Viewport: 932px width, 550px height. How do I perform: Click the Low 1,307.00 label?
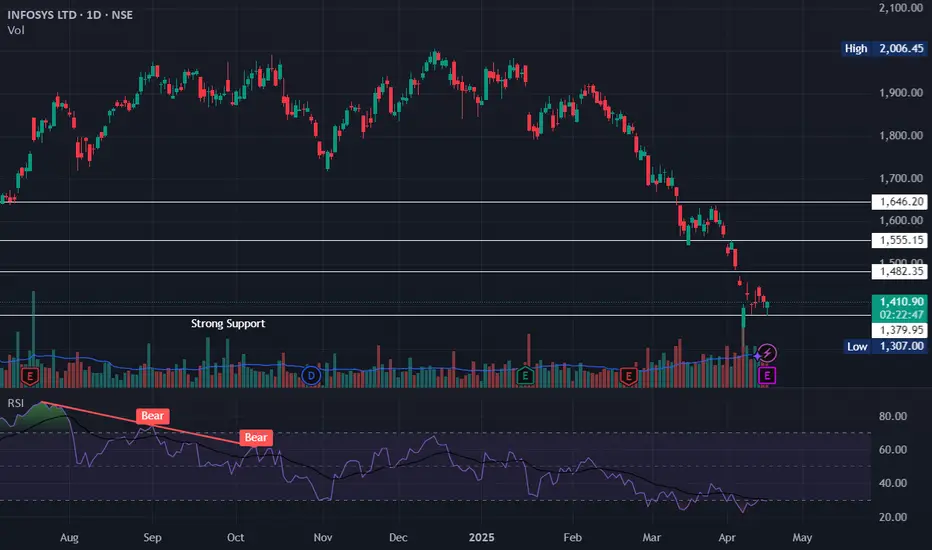pyautogui.click(x=886, y=347)
